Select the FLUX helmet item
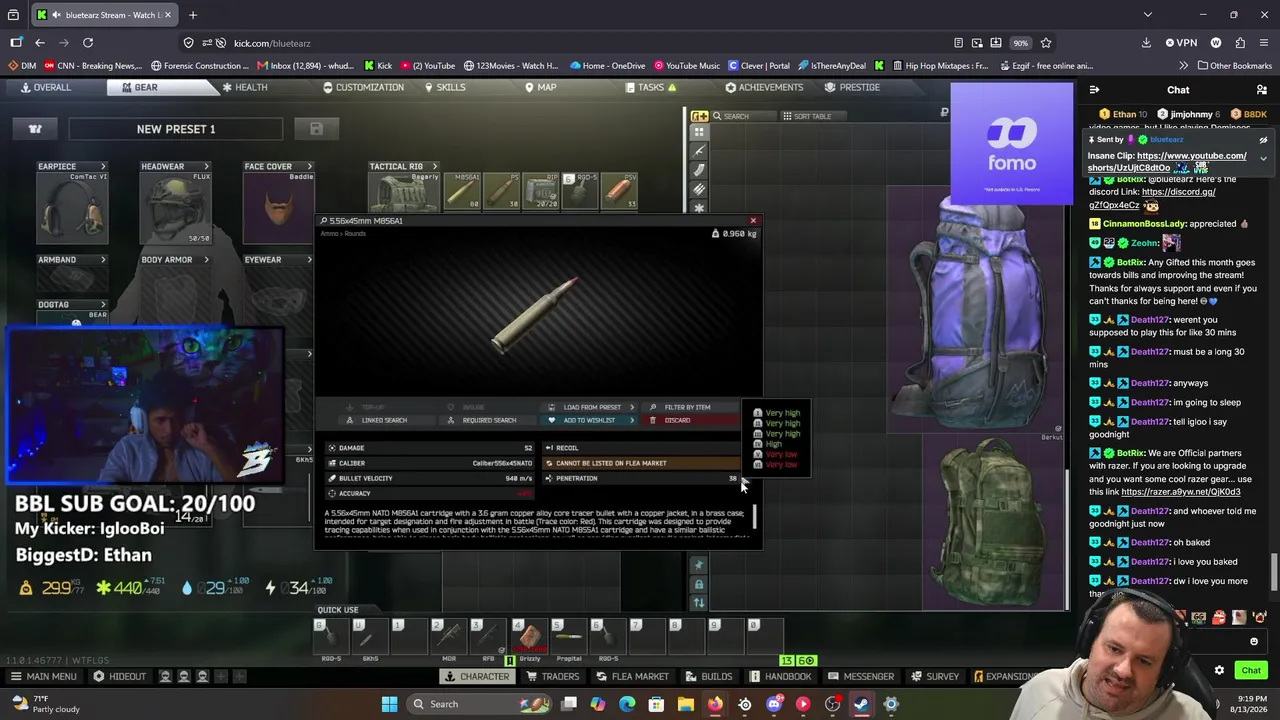Screen dimensions: 1280x720 tap(175, 208)
